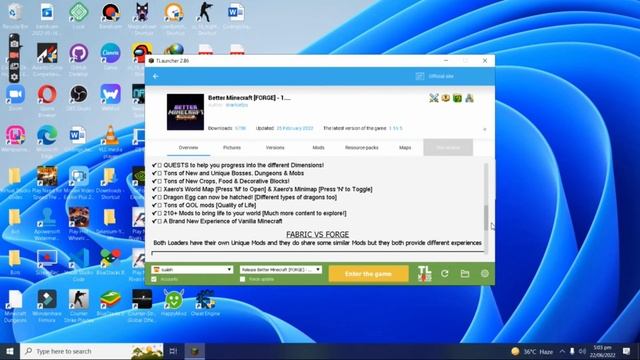The width and height of the screenshot is (640, 360).
Task: Click the refresh icon in launcher footer
Action: [444, 273]
